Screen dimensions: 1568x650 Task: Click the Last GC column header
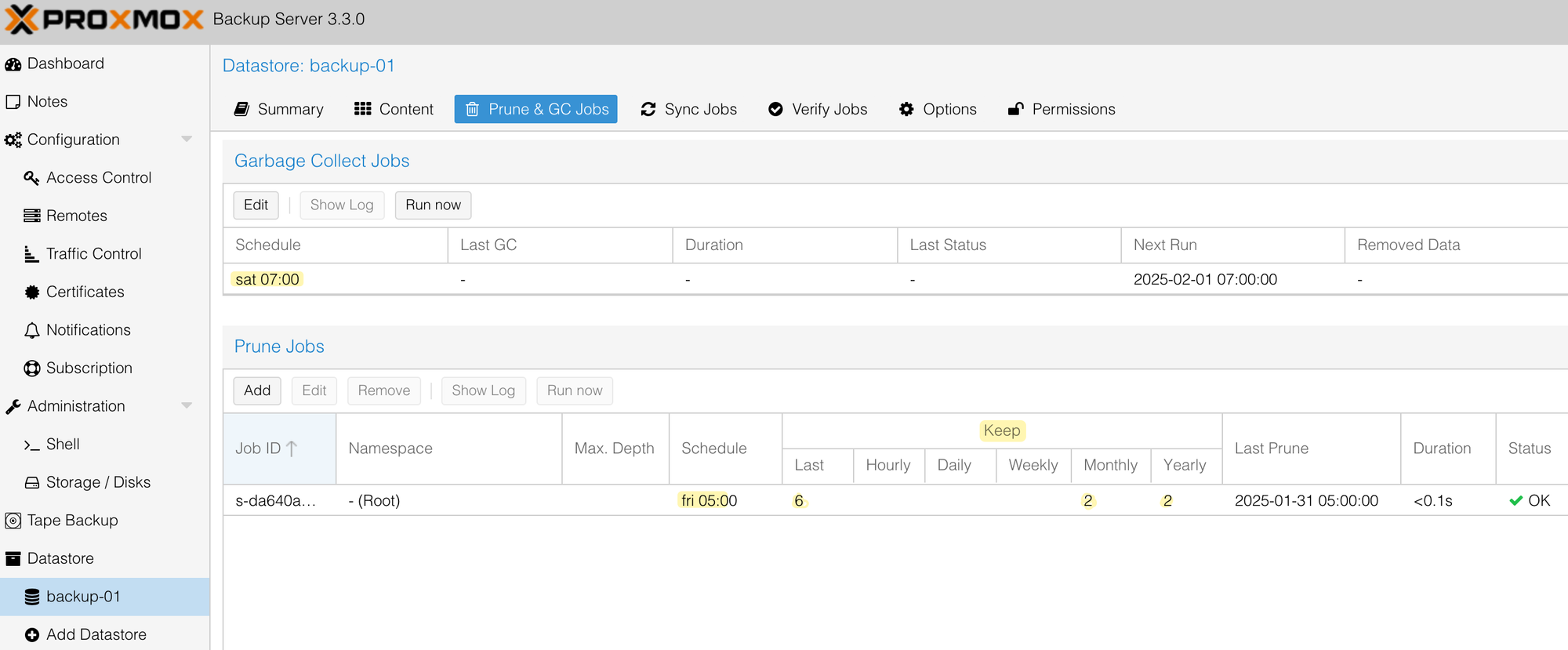[560, 245]
